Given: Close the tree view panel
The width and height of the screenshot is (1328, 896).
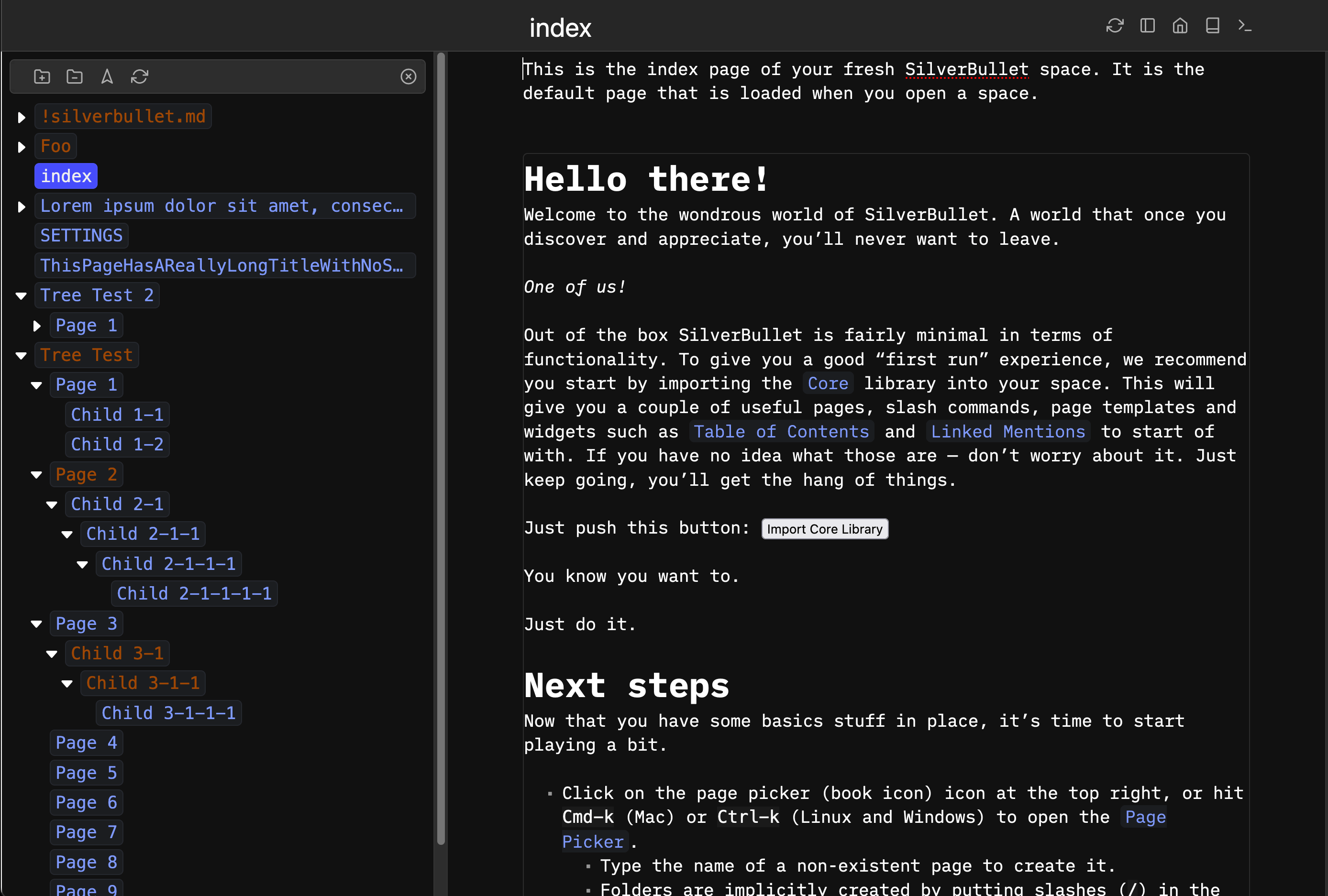Looking at the screenshot, I should [x=408, y=76].
